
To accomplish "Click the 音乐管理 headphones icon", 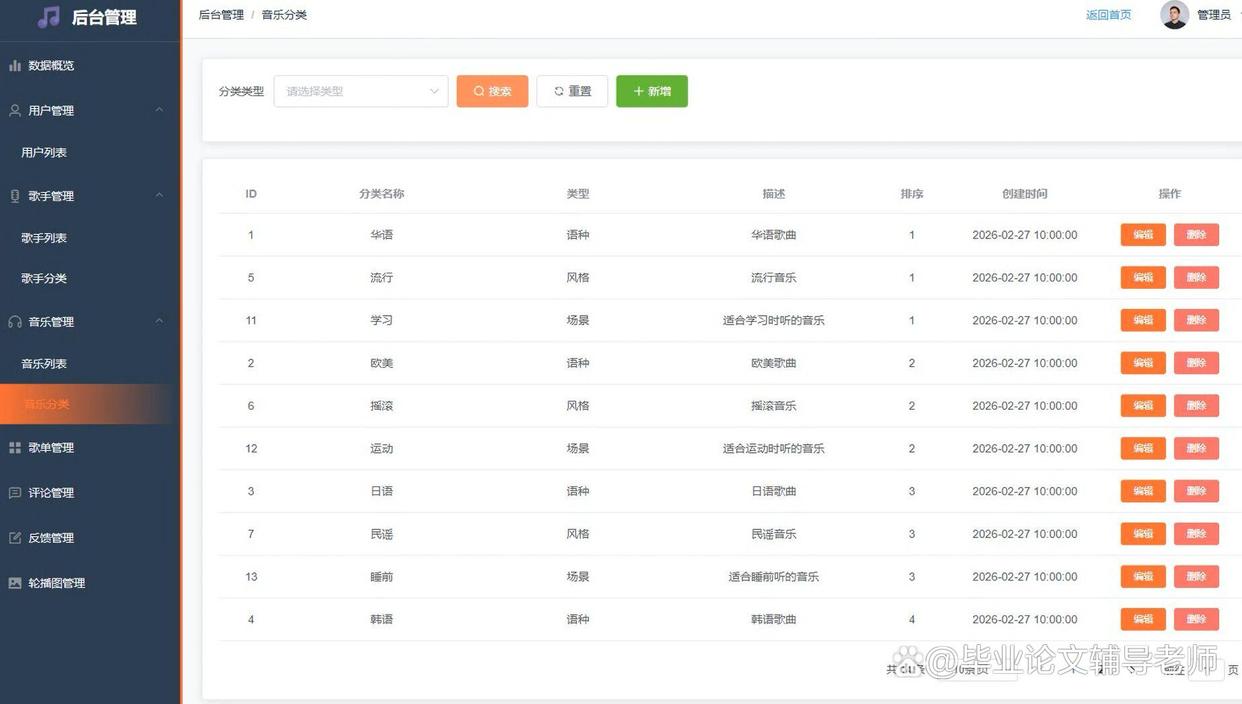I will coord(15,322).
